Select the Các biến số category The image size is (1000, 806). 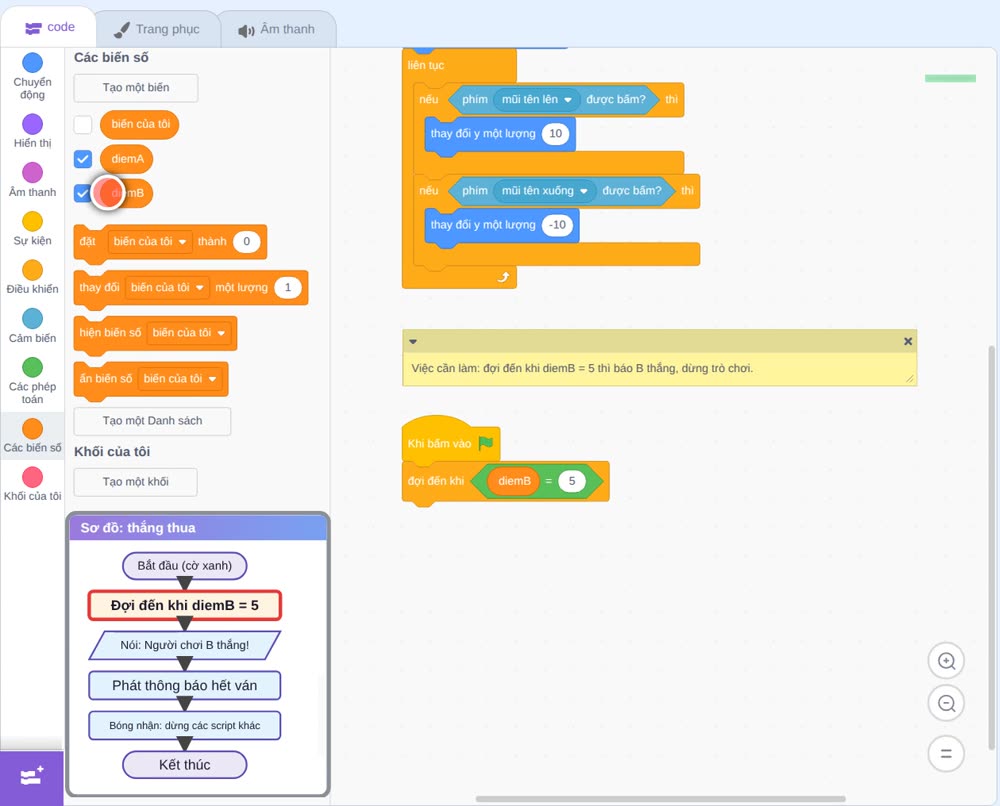[32, 436]
